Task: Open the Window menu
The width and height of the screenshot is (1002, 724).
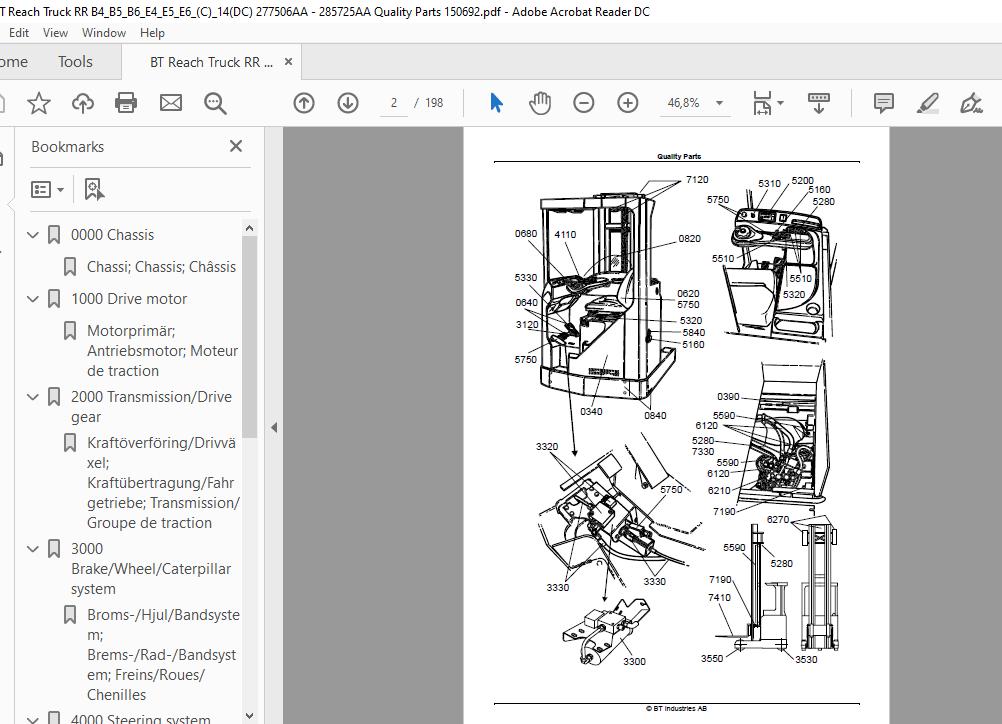Action: pos(103,32)
